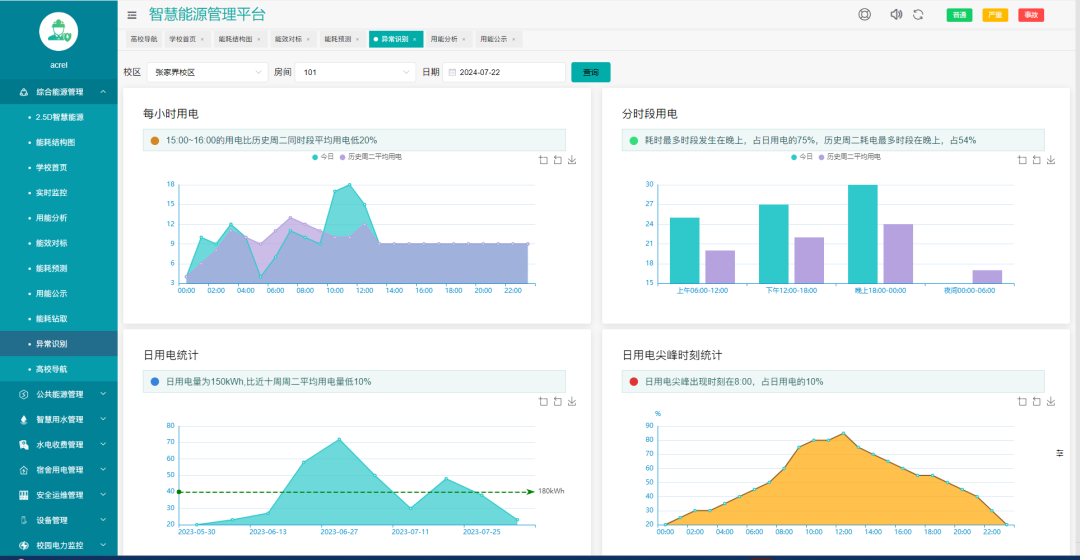Open 2.5D智慧能源 in the sidebar
Viewport: 1080px width, 560px height.
tap(59, 117)
